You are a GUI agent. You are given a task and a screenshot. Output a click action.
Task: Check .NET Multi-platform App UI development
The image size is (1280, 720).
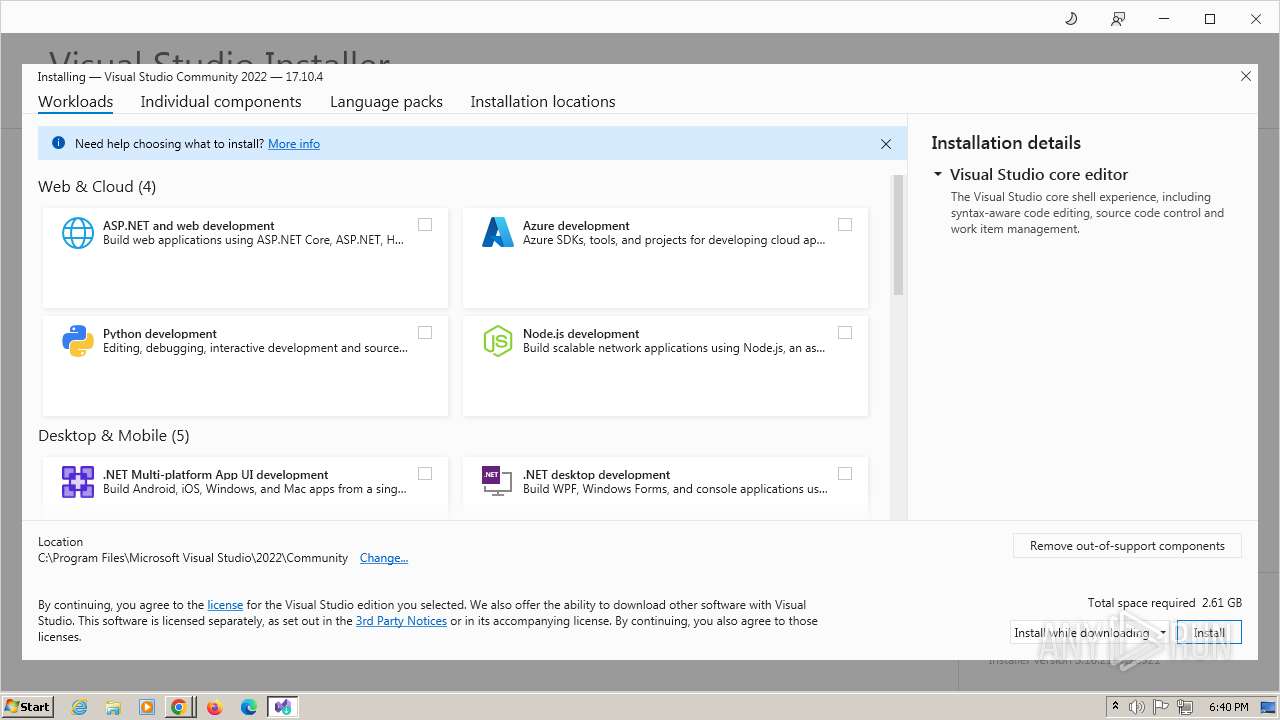(x=425, y=474)
